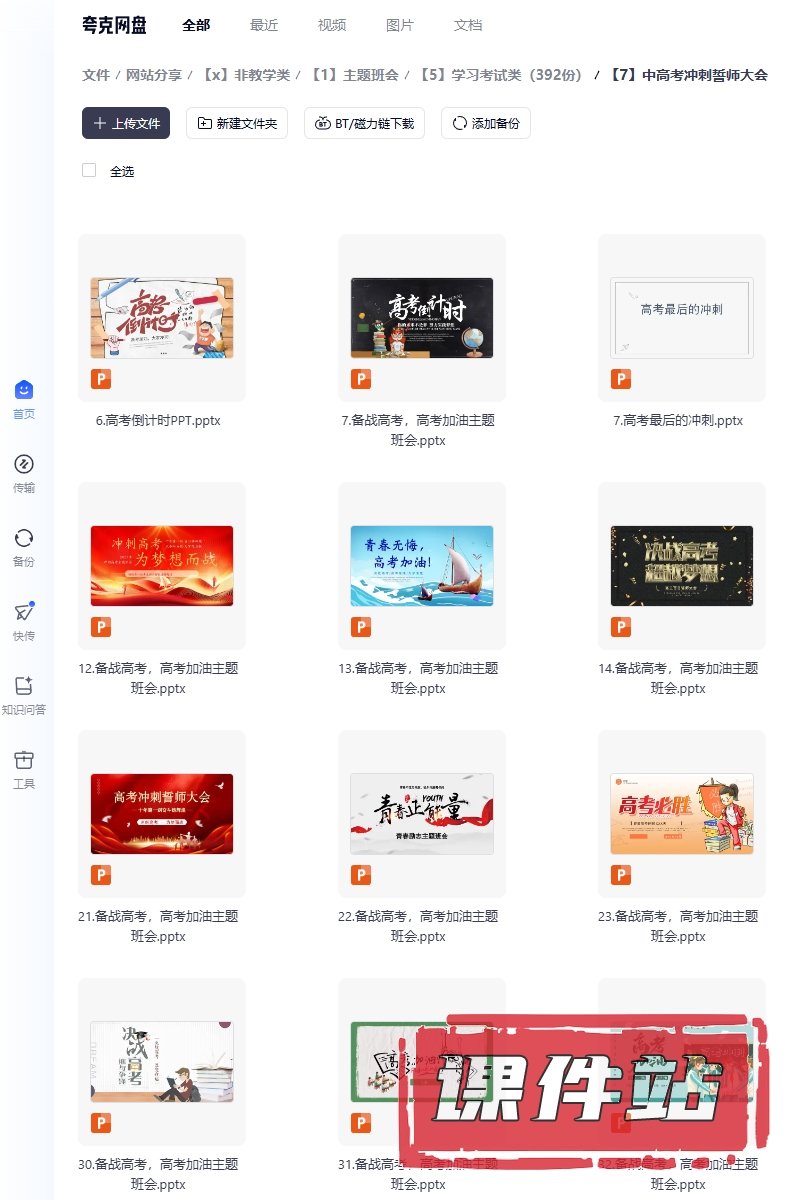Click PowerPoint icon on 6.高考倒计时PPT file

(101, 379)
